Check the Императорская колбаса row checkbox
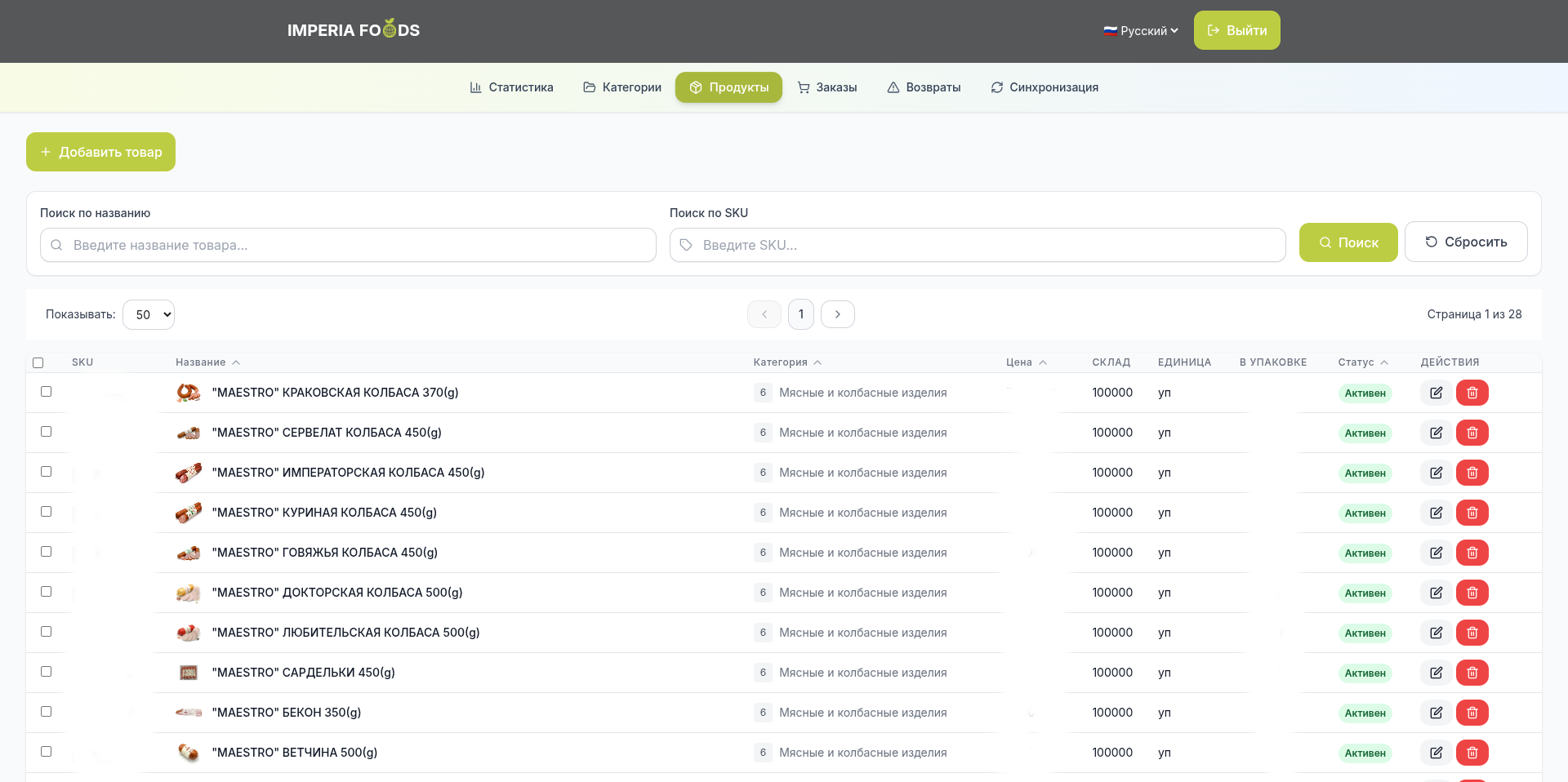 [47, 472]
